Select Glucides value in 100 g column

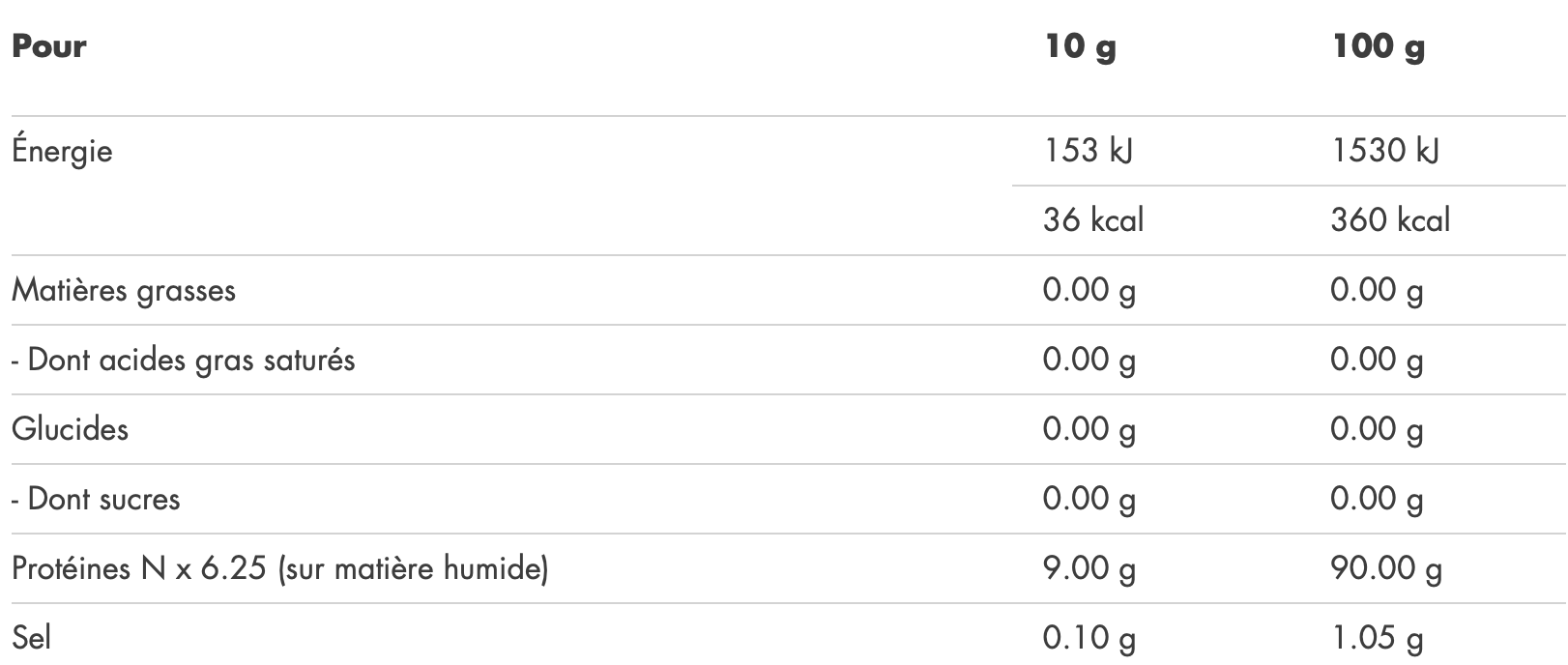click(1377, 429)
